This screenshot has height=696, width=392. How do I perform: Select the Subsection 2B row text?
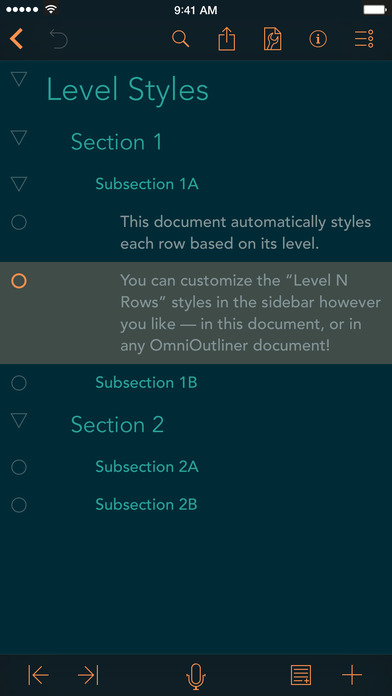146,505
